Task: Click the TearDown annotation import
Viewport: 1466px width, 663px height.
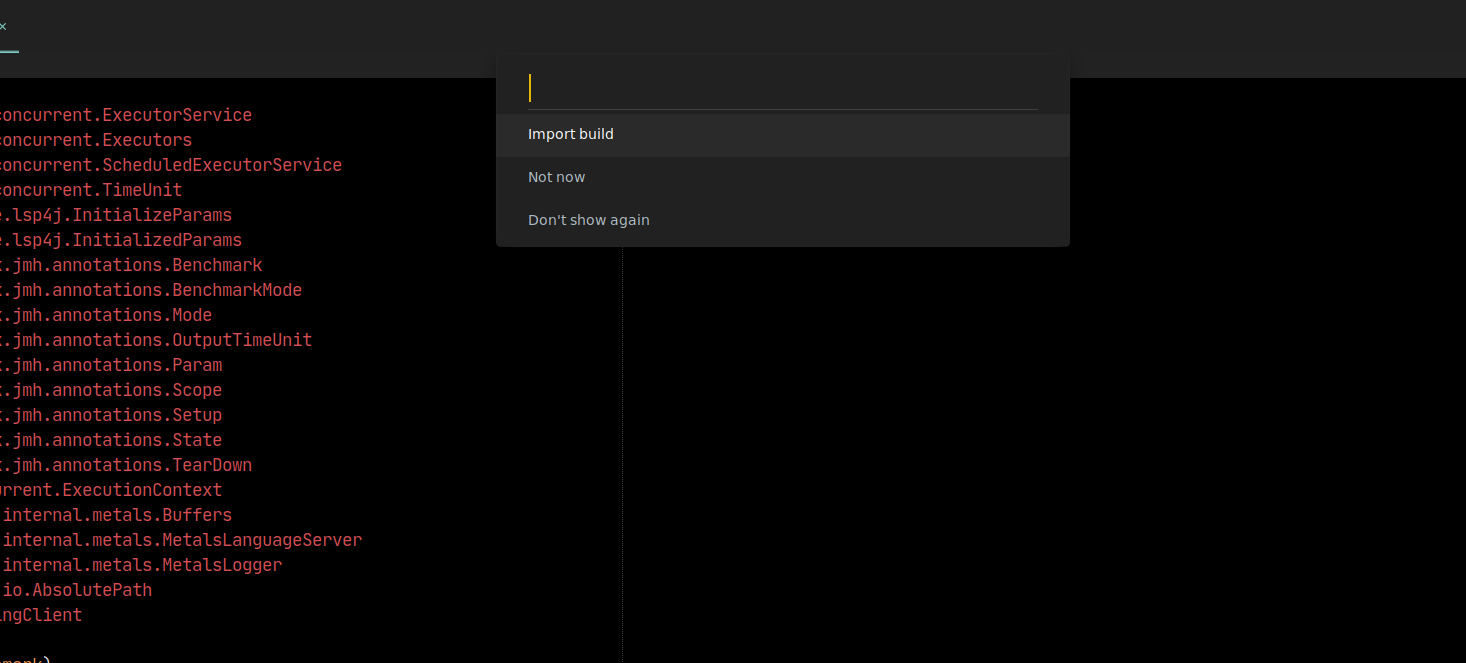Action: click(x=125, y=464)
